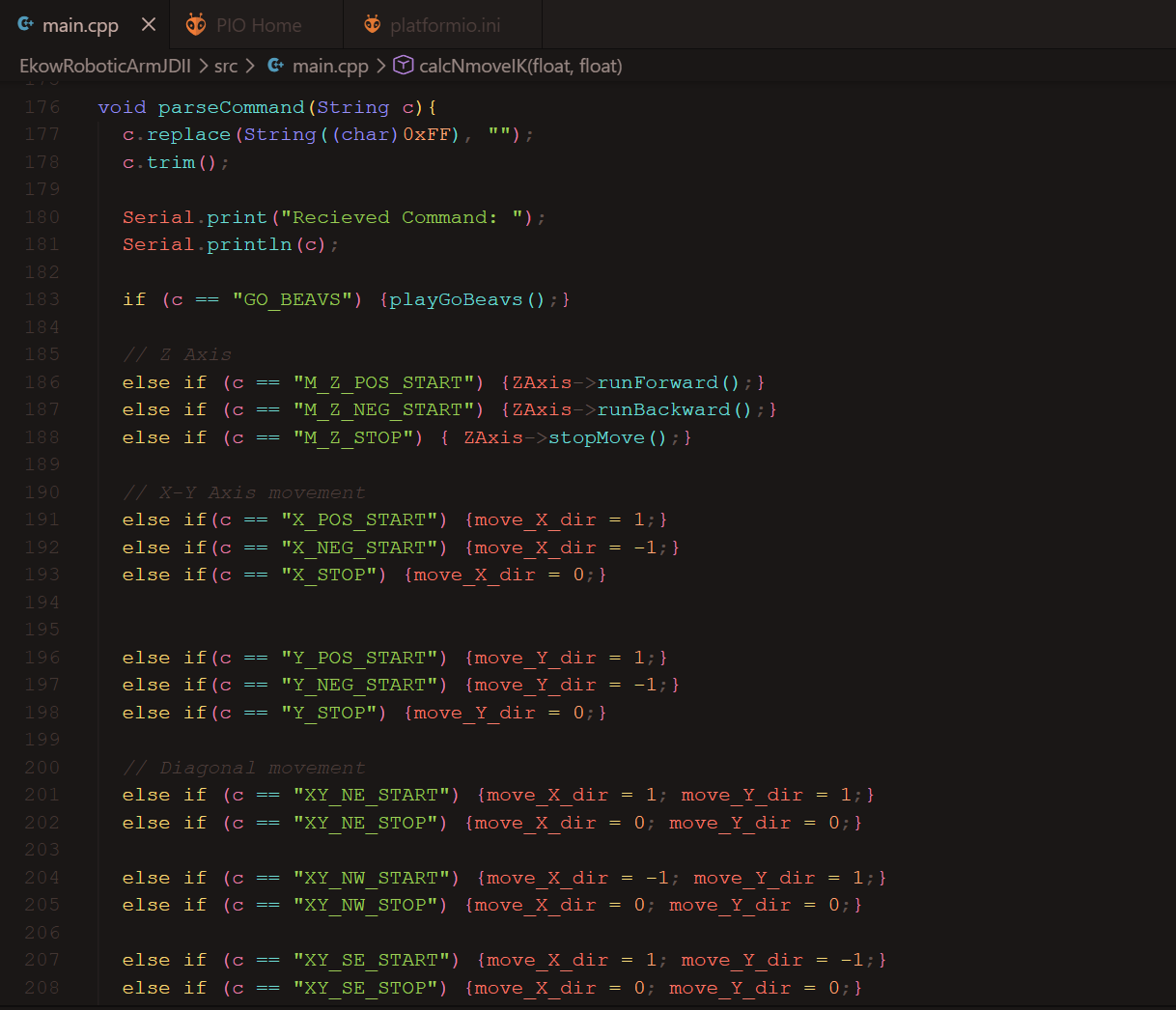Image resolution: width=1176 pixels, height=1010 pixels.
Task: Click the PlatformIO icon on PIO Home tab
Action: (196, 25)
